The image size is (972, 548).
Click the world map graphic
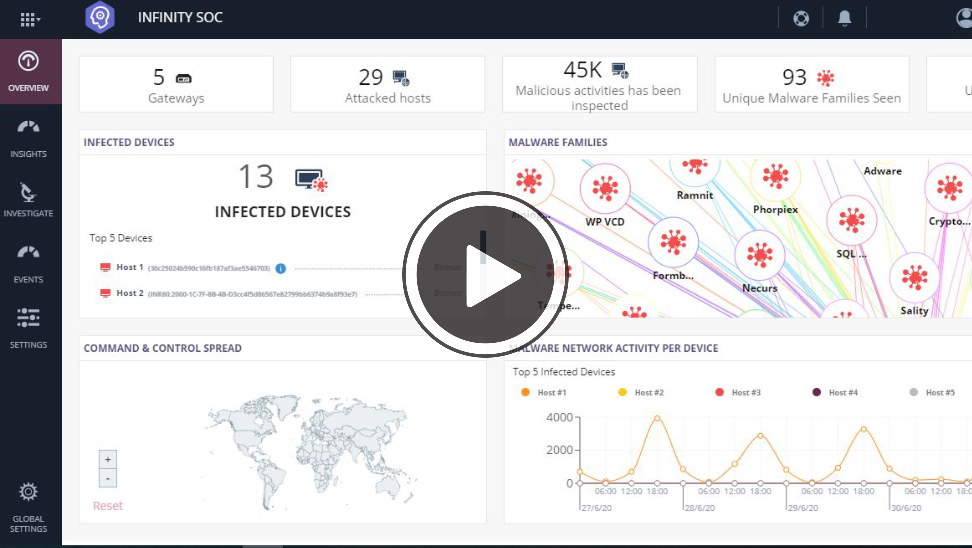(313, 453)
